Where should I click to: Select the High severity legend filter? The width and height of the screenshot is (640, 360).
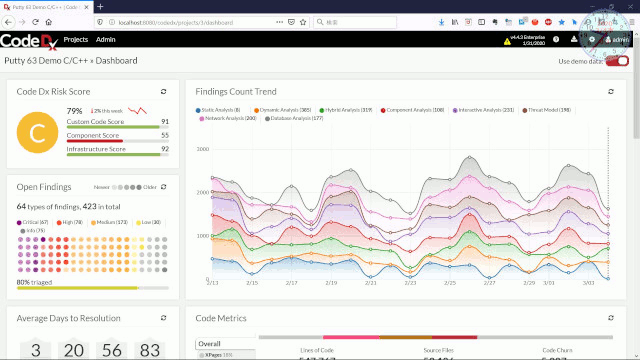pos(69,222)
